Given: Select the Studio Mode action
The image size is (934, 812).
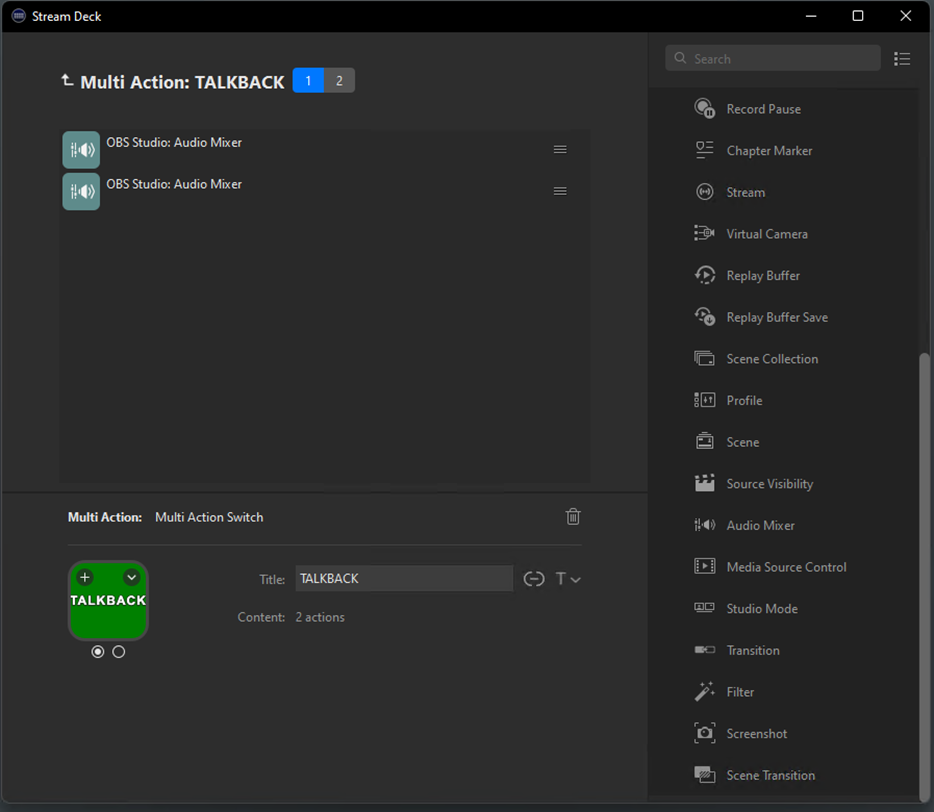Looking at the screenshot, I should (761, 609).
